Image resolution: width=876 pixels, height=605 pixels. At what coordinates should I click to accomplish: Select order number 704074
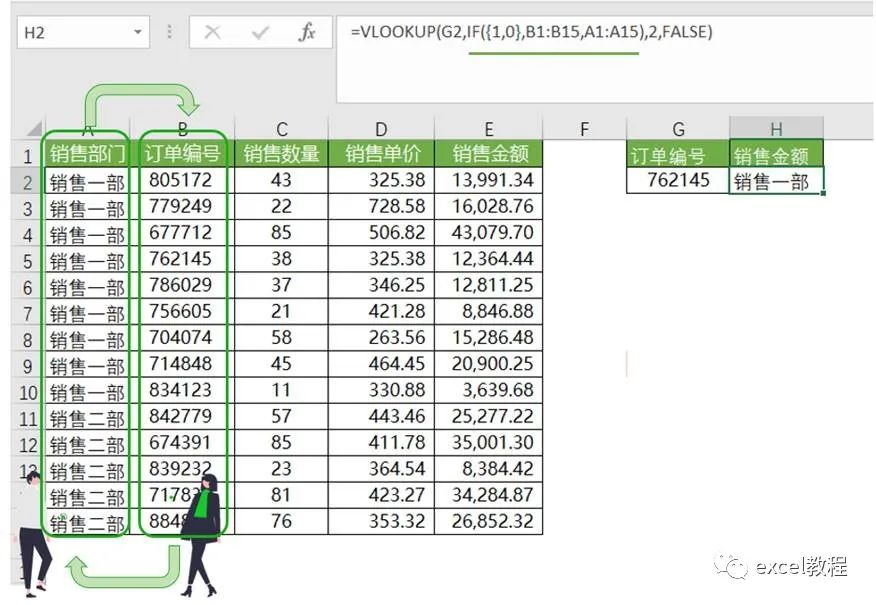(x=182, y=337)
